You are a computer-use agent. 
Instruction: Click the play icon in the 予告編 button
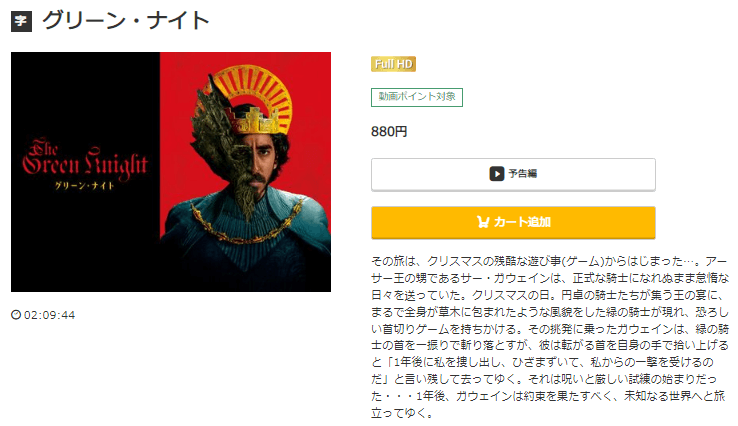coord(497,174)
